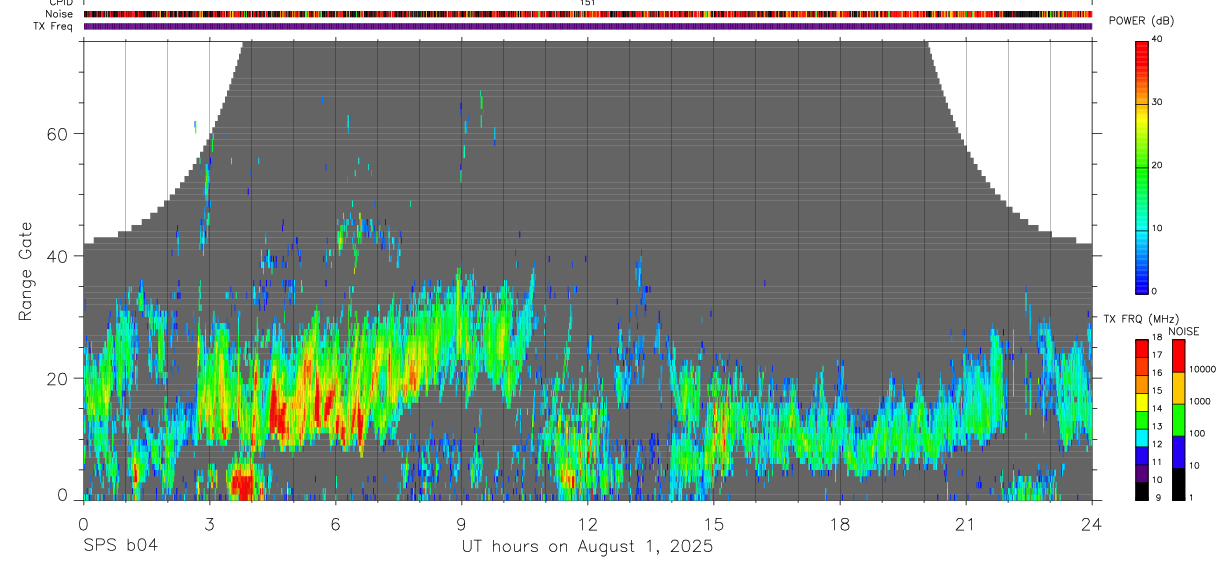This screenshot has width=1228, height=567.
Task: Click the "NOISE" legend title
Action: pos(1184,331)
